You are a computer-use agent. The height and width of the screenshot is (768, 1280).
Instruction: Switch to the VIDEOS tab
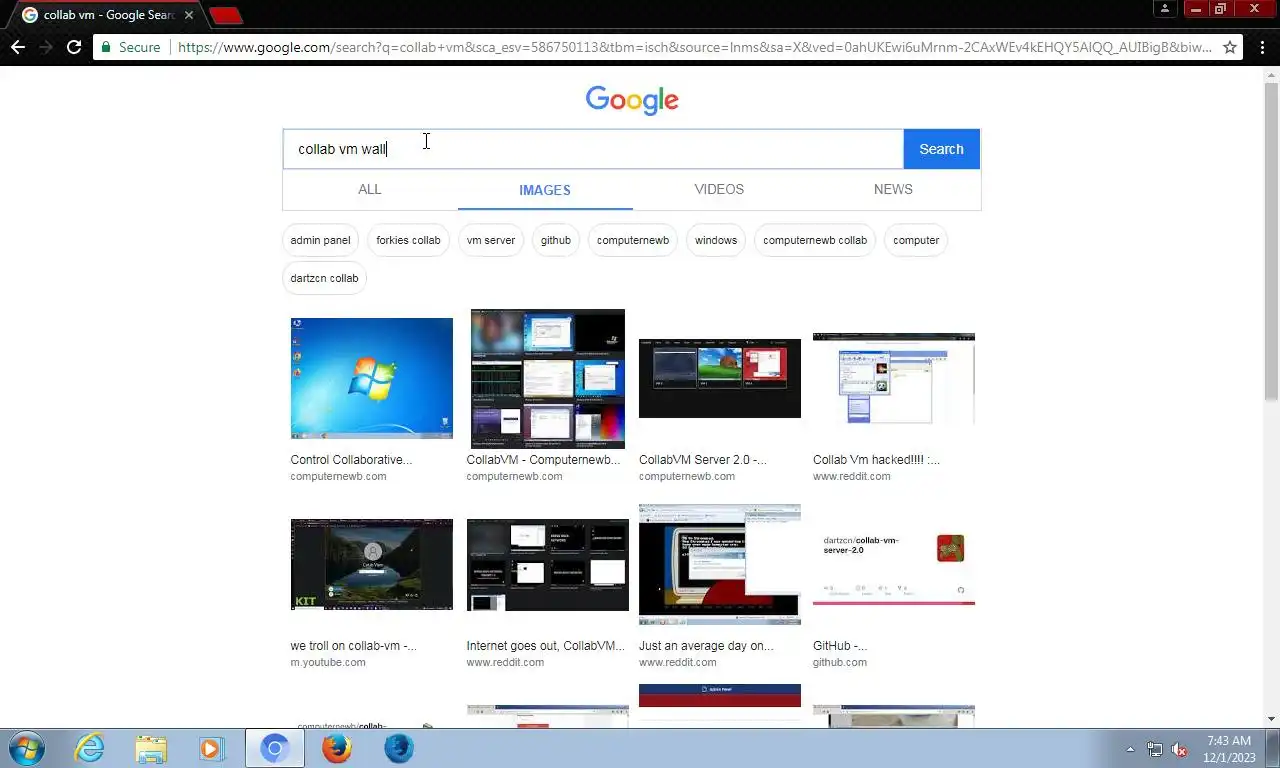(719, 189)
